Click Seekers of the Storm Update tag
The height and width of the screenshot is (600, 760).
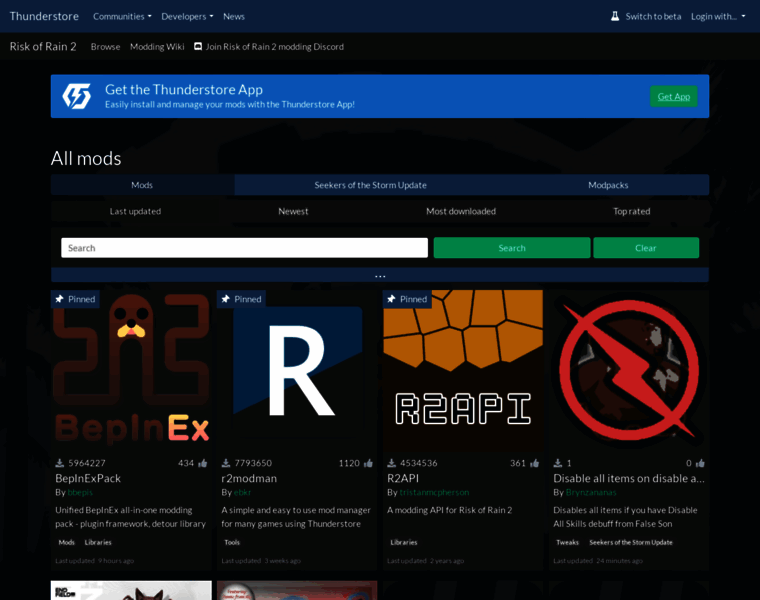(x=631, y=542)
